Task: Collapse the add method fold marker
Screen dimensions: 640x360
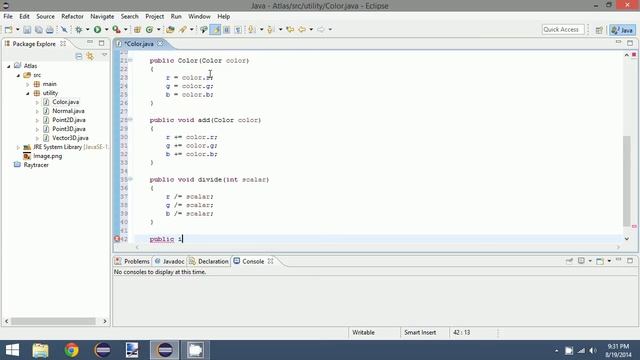Action: point(131,120)
